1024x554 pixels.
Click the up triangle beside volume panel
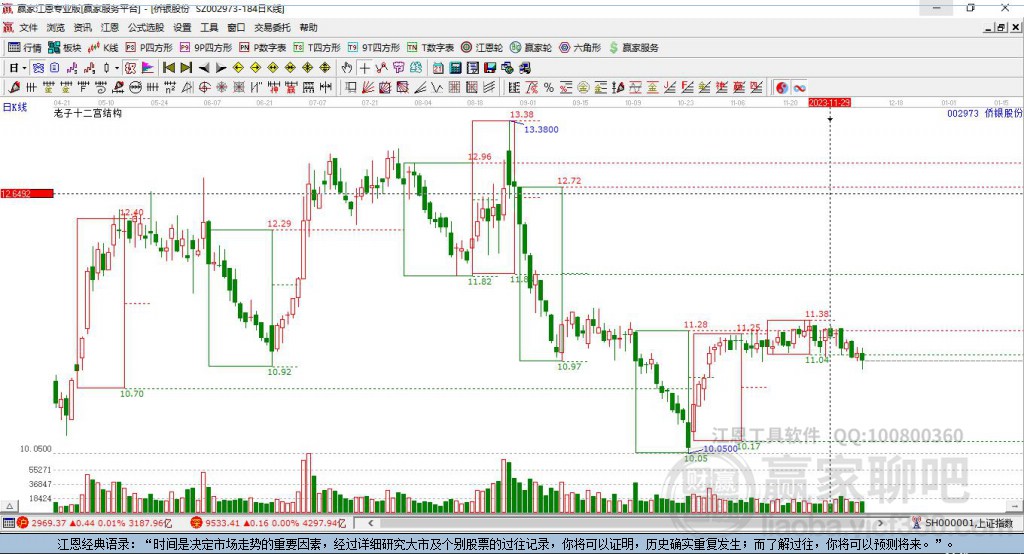9,506
